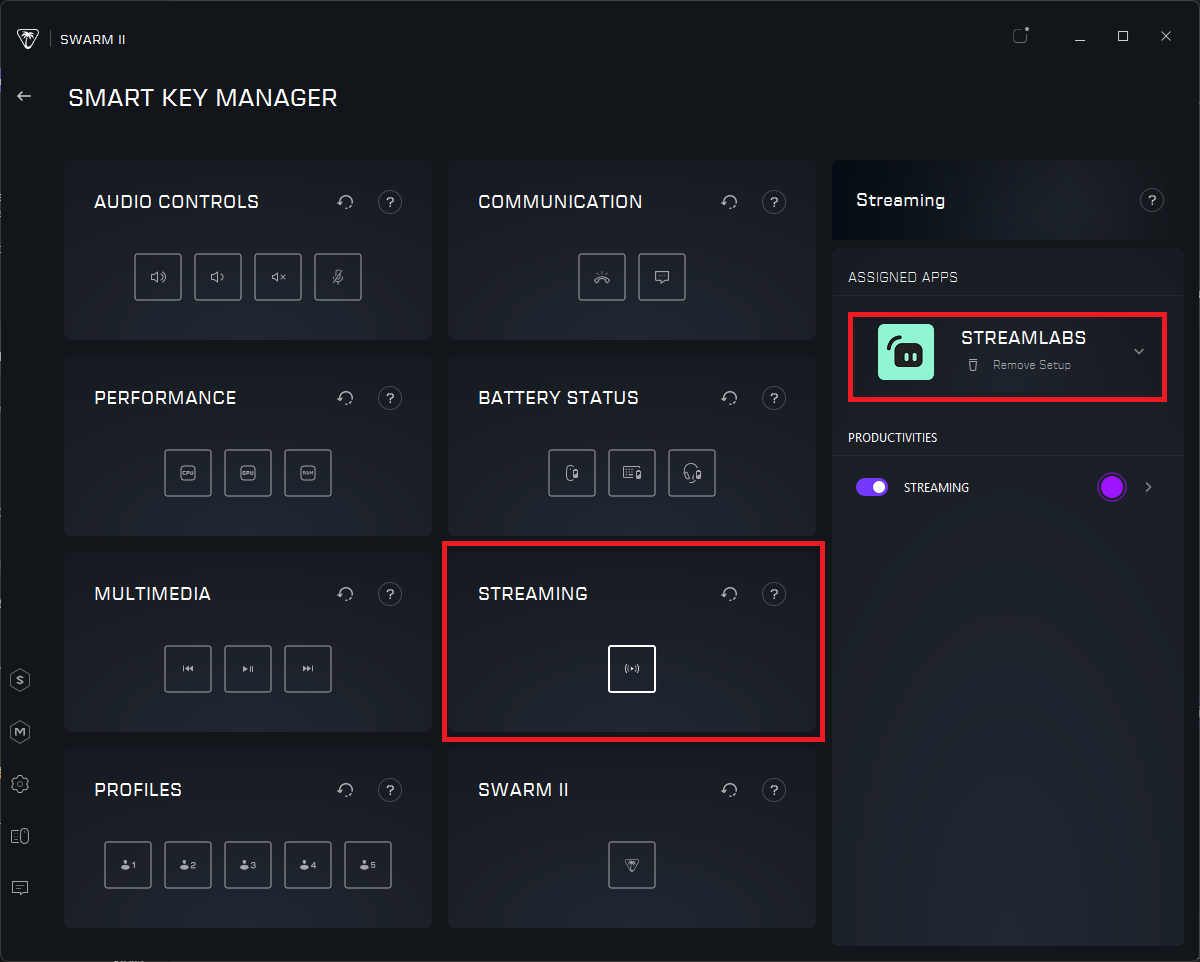The image size is (1200, 962).
Task: Select profile 4 smart key
Action: tap(308, 865)
